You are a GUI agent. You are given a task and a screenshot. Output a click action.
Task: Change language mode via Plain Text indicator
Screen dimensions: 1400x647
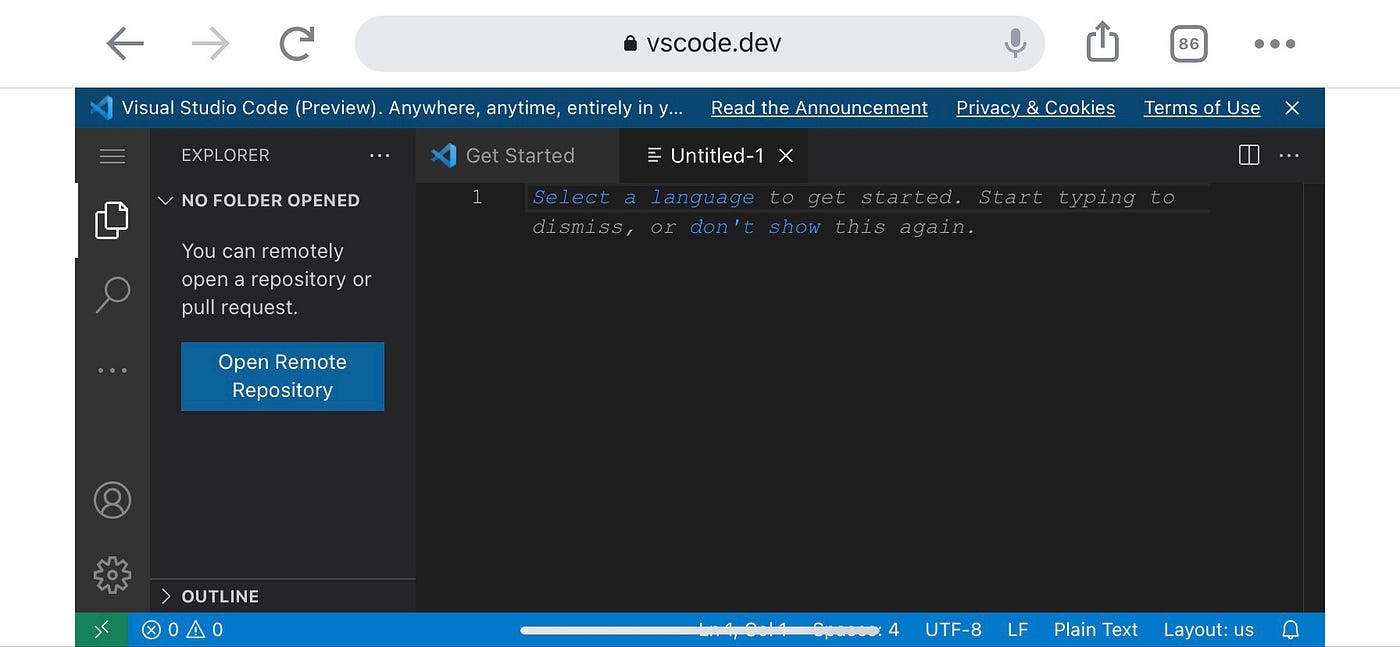click(1095, 629)
